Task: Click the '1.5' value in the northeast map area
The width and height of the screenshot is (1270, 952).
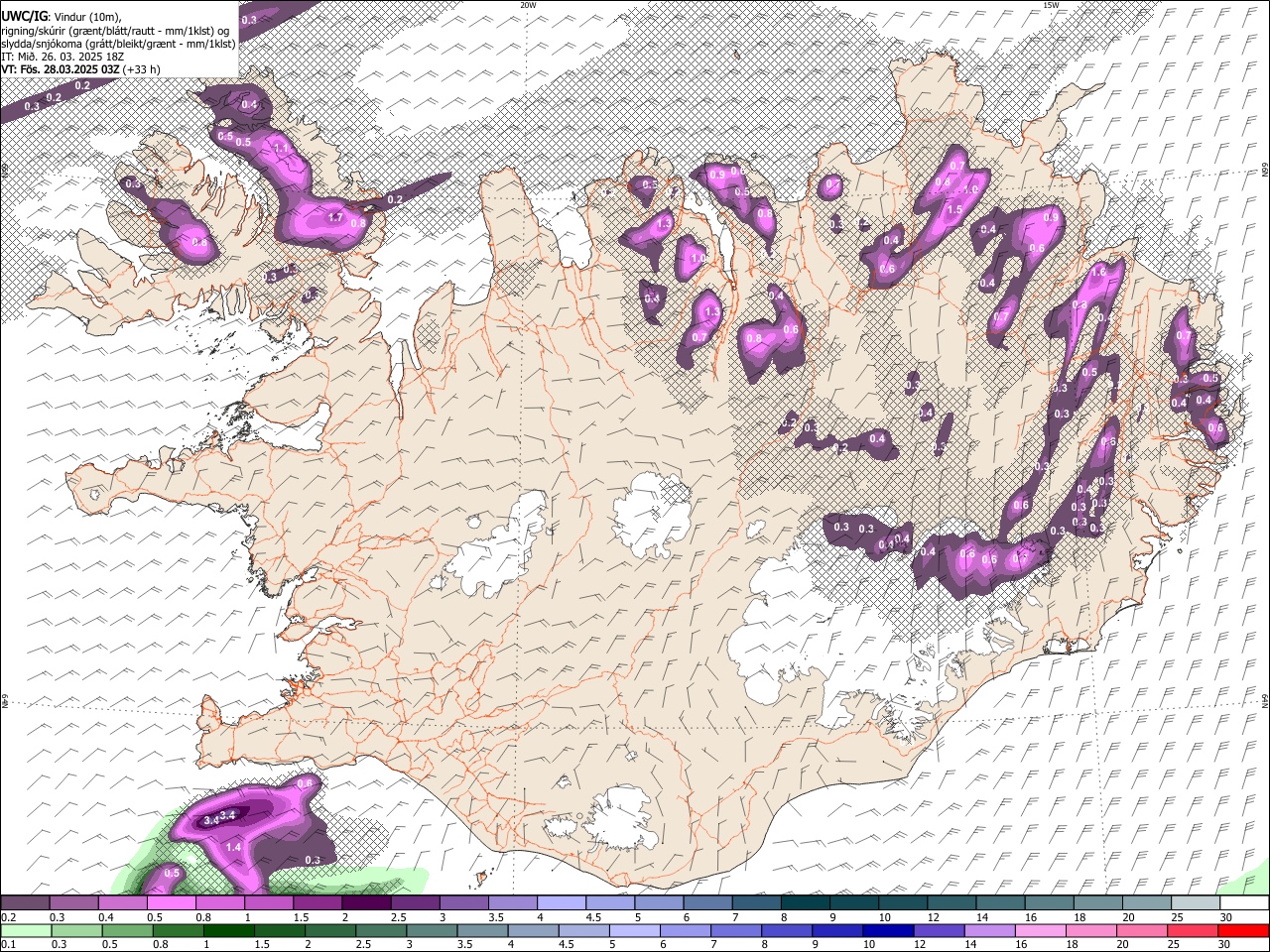Action: [954, 209]
